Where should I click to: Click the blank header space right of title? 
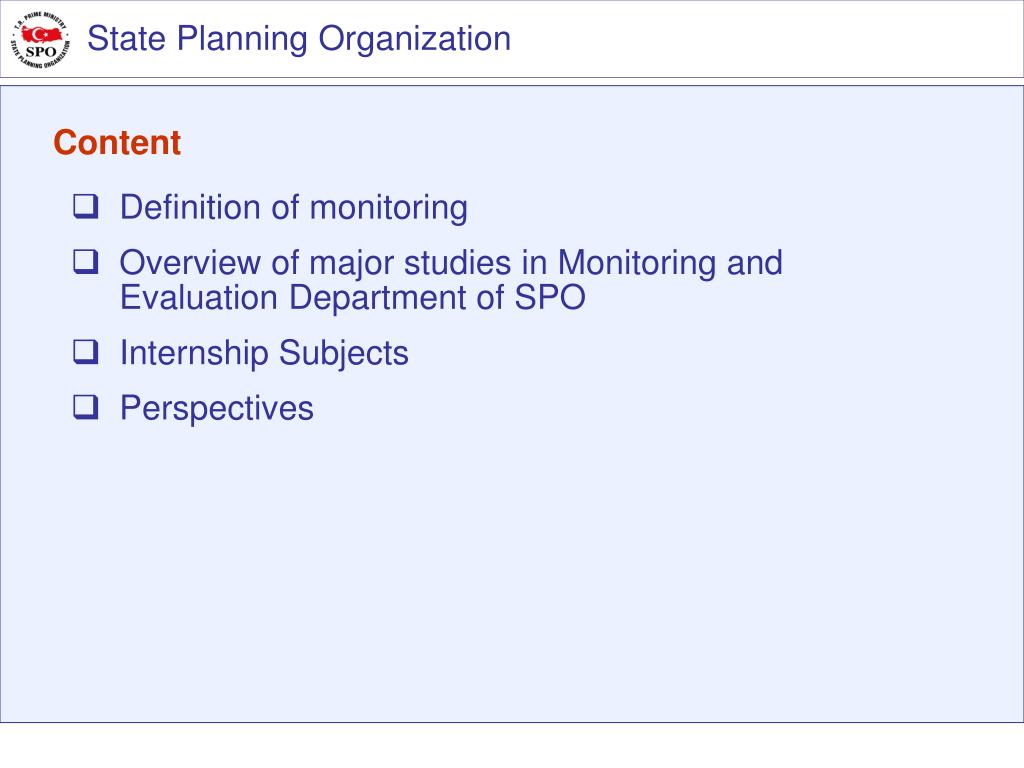[x=764, y=39]
